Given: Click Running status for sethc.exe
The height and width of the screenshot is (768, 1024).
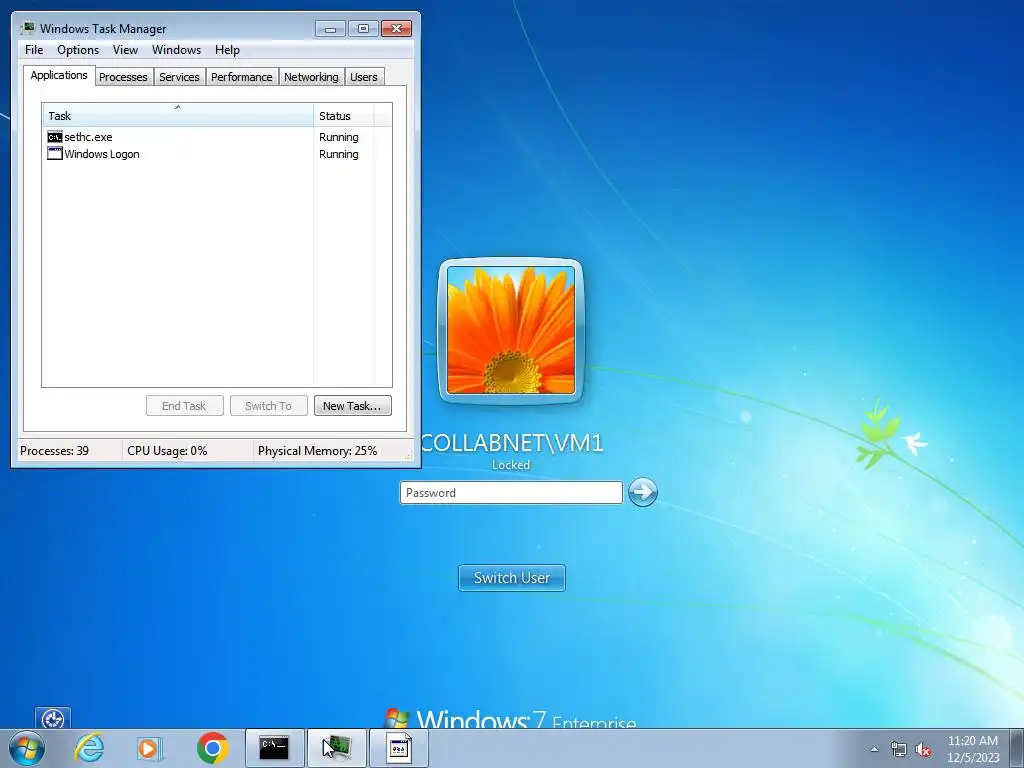Looking at the screenshot, I should [338, 137].
